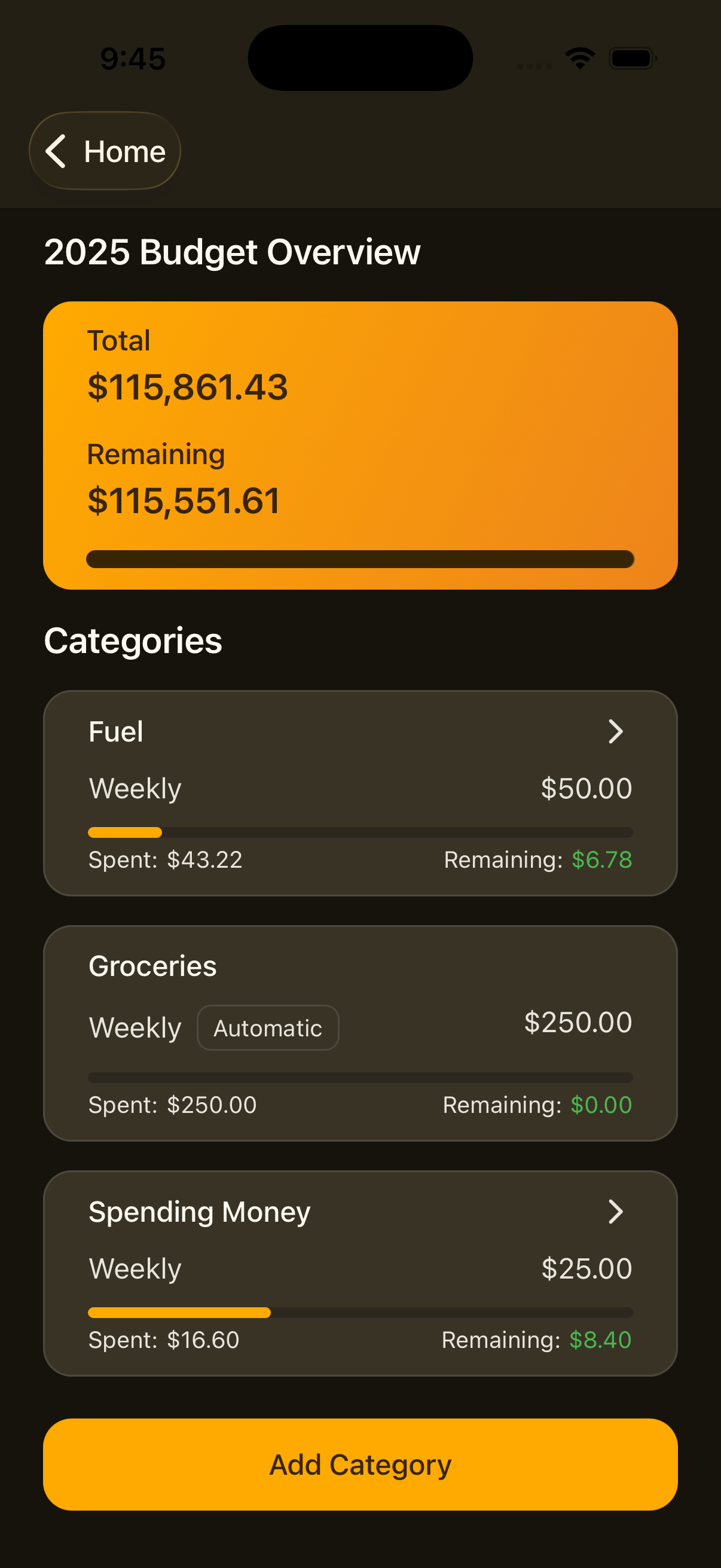Viewport: 721px width, 1568px height.
Task: Tap the Remaining $115,551.61 amount
Action: (x=183, y=501)
